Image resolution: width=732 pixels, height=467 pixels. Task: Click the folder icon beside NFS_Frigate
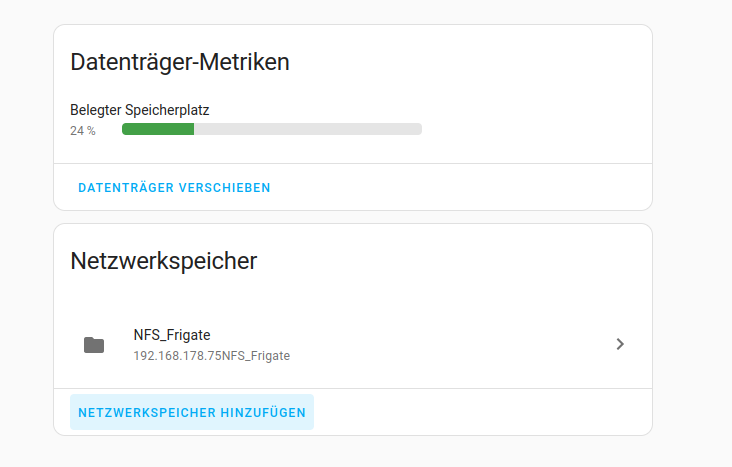[x=94, y=345]
